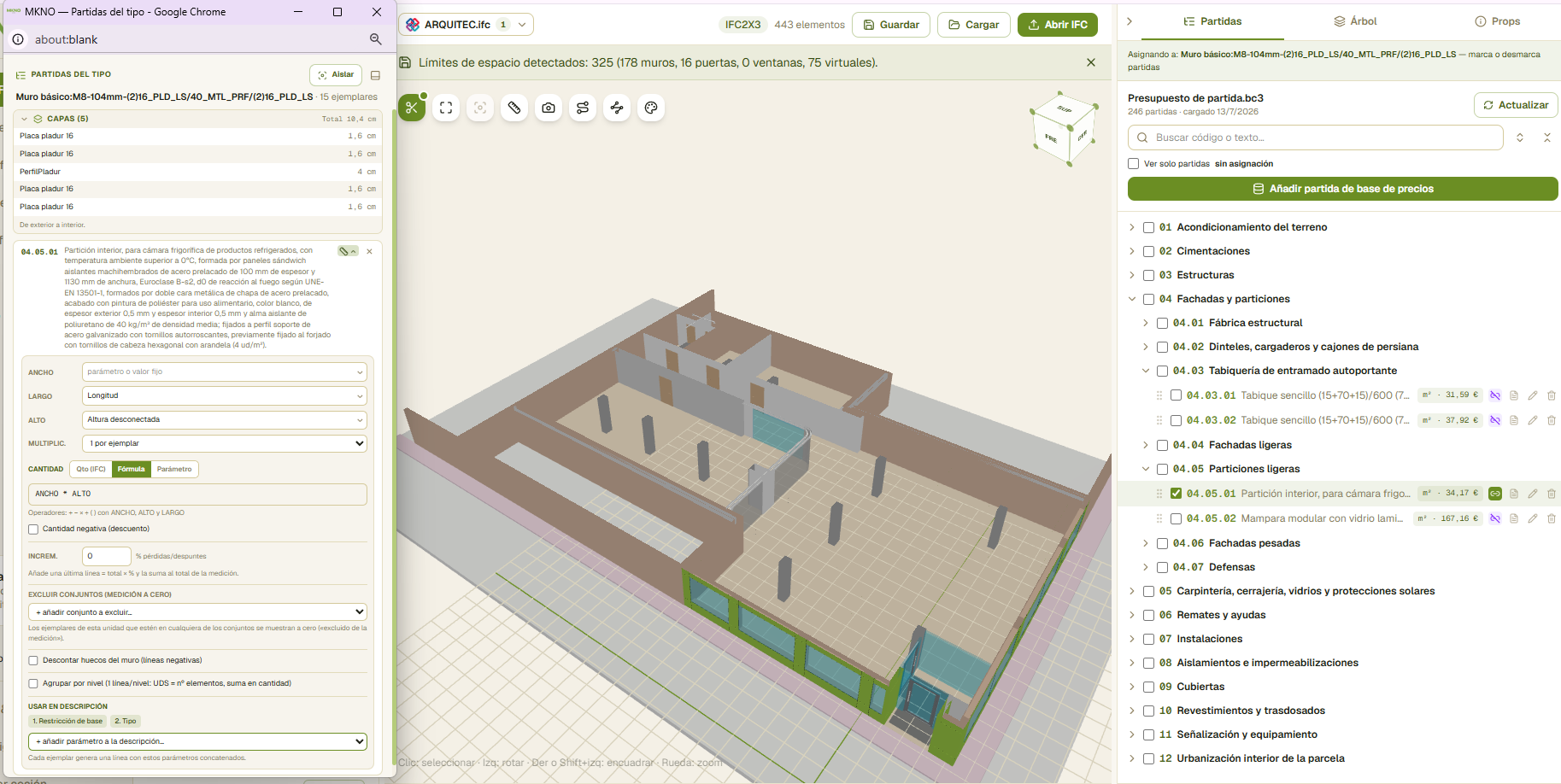The image size is (1561, 784).
Task: Select the 'Parámetro' quantity mode
Action: (174, 469)
